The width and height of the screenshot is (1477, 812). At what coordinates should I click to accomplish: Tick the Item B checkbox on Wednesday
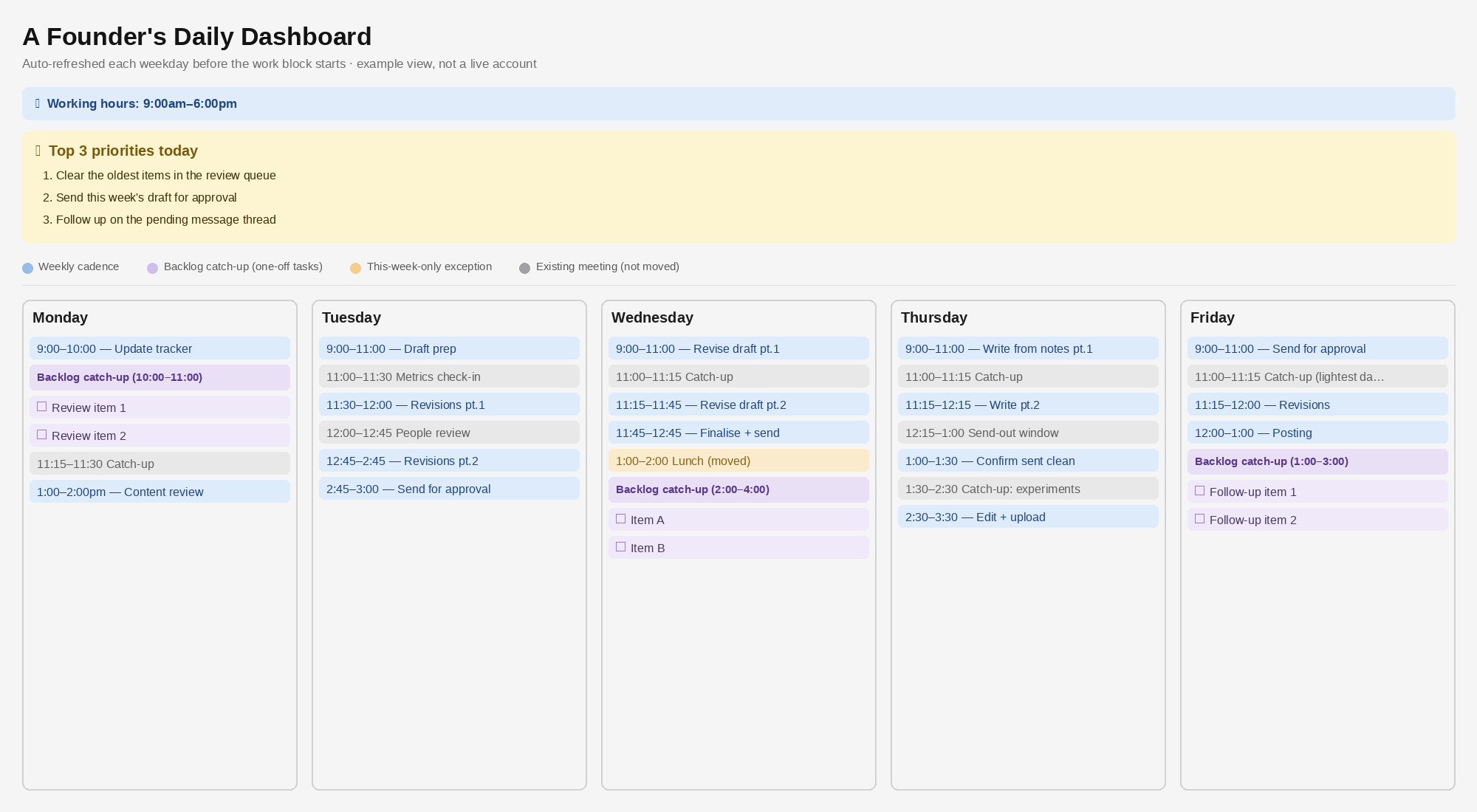[x=621, y=547]
